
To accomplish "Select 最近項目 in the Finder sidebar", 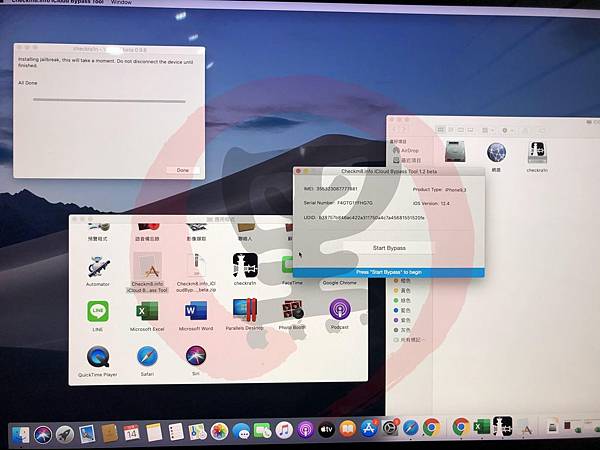I will coord(407,160).
